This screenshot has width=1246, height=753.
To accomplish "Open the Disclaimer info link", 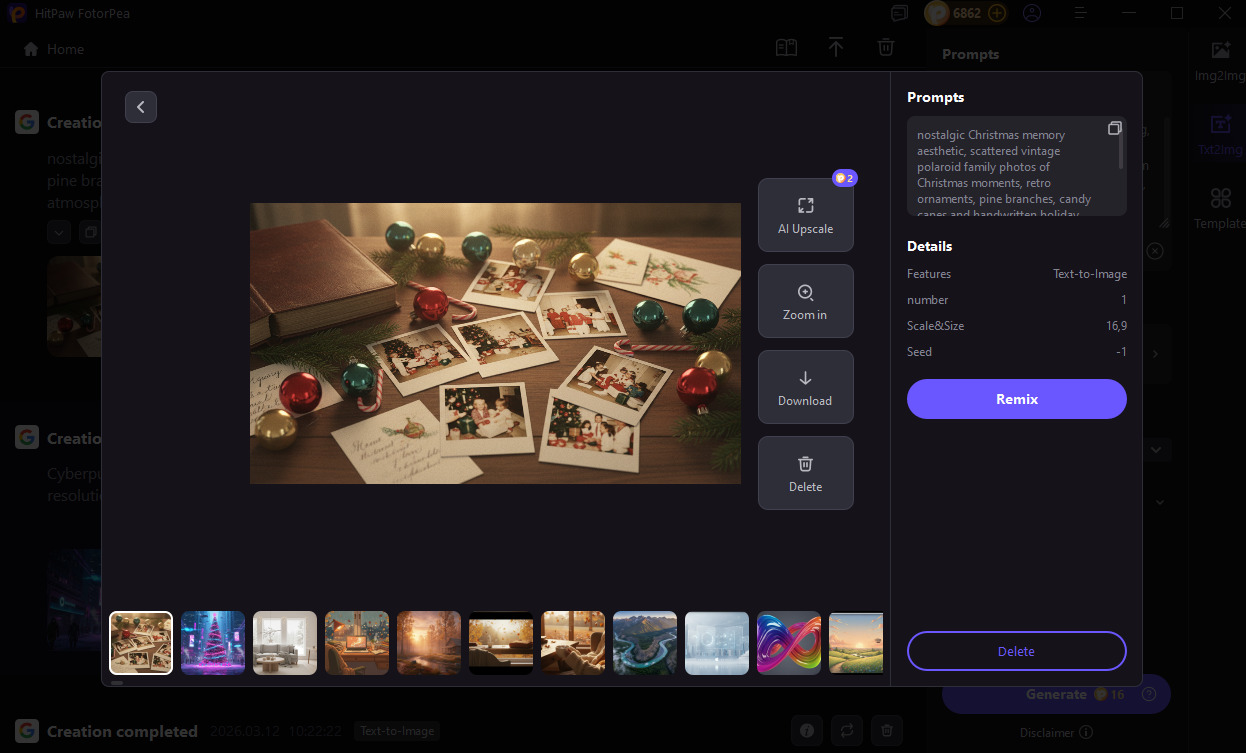I will coord(1056,732).
